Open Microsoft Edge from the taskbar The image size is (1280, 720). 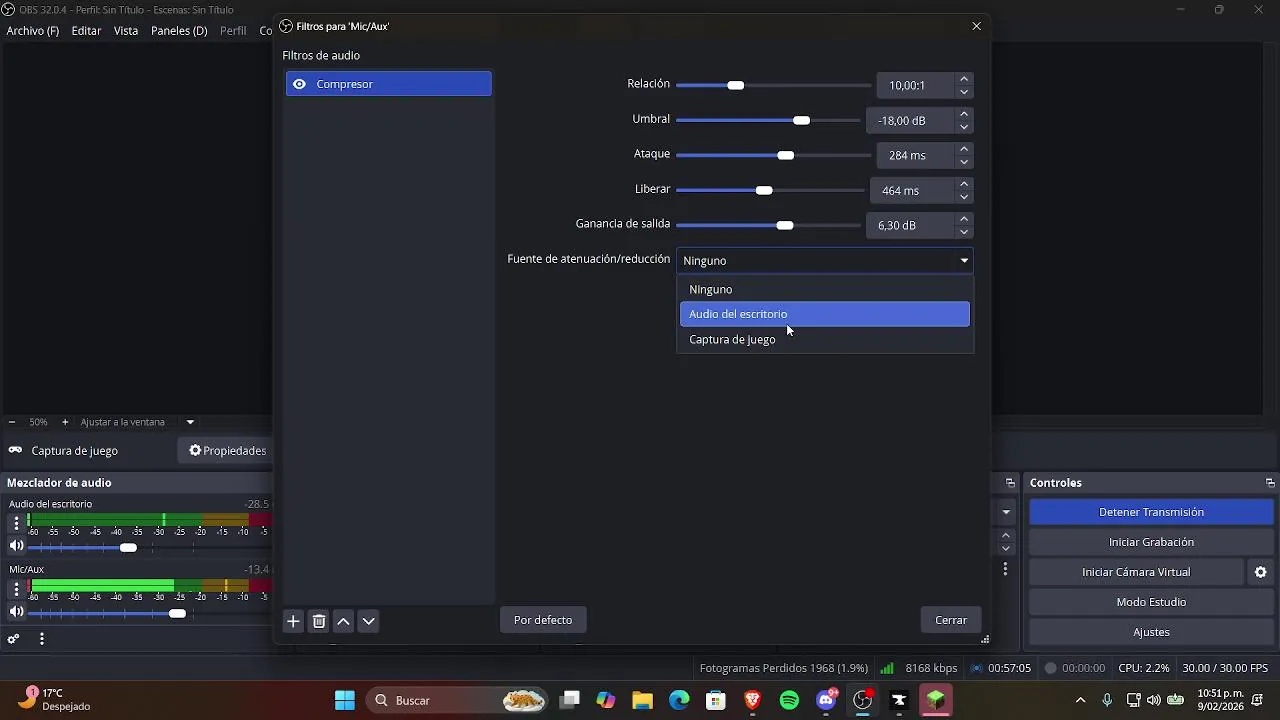[679, 700]
